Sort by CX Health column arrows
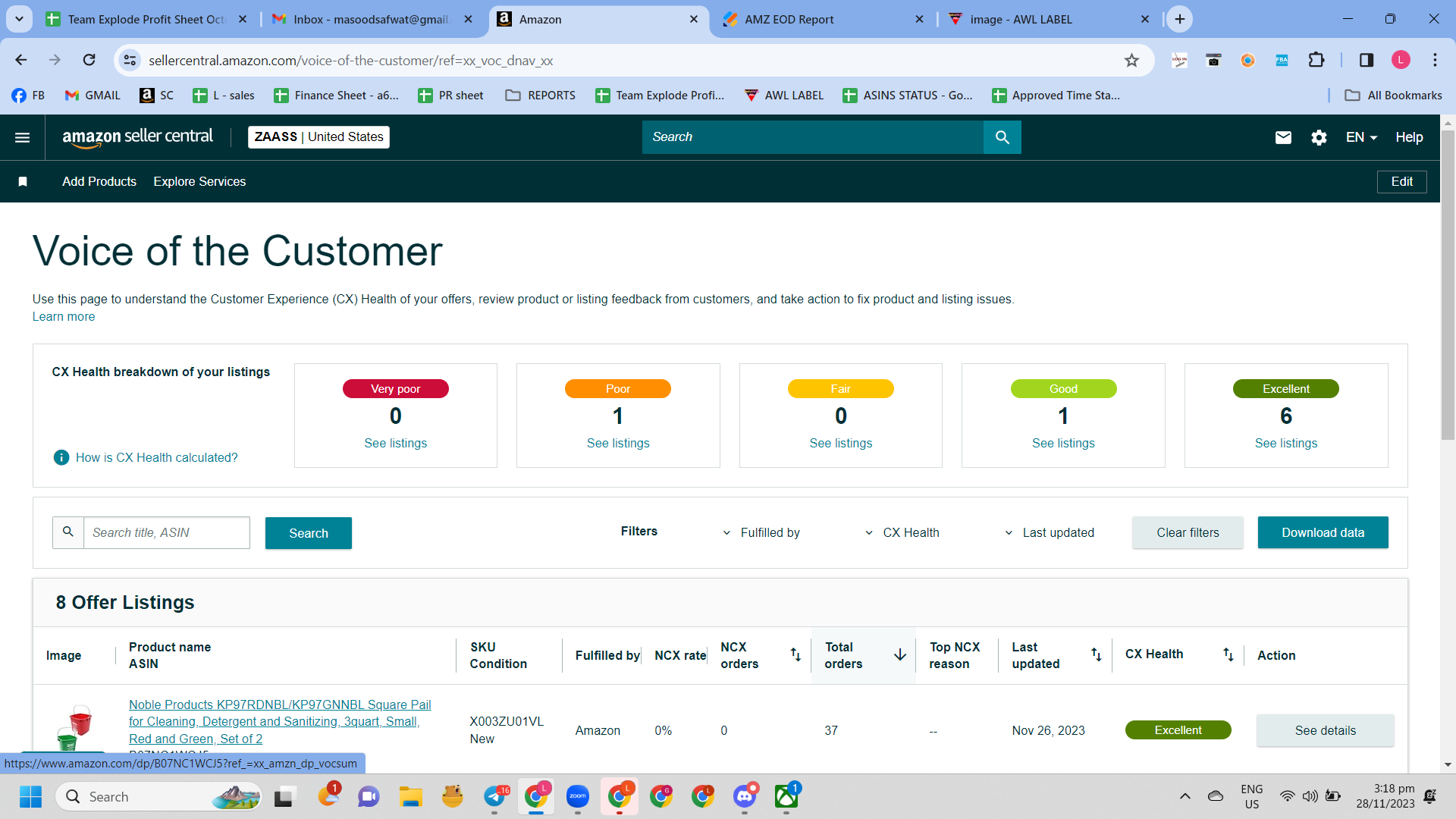This screenshot has height=819, width=1456. pos(1228,654)
